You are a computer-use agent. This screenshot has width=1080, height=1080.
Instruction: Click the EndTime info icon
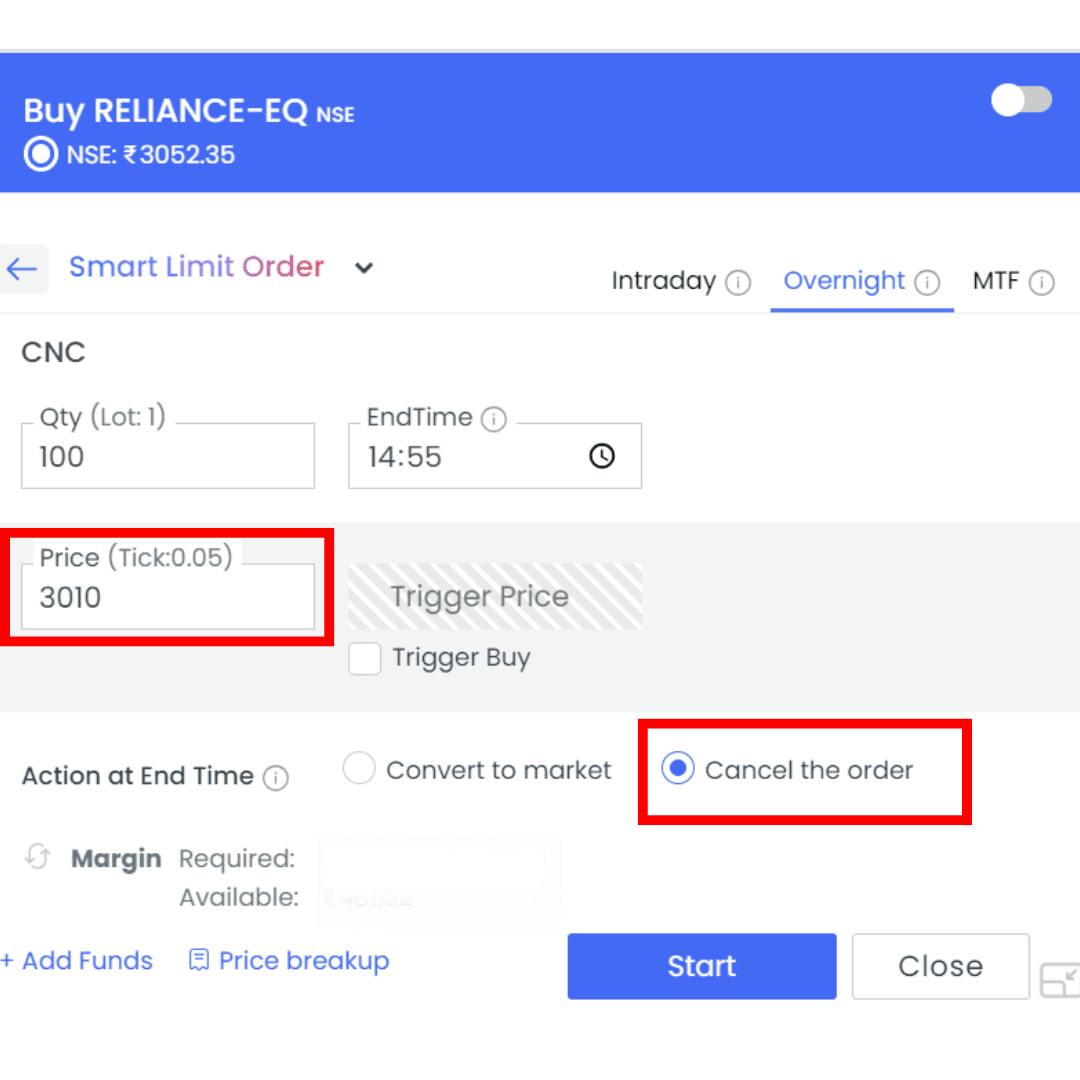[493, 419]
